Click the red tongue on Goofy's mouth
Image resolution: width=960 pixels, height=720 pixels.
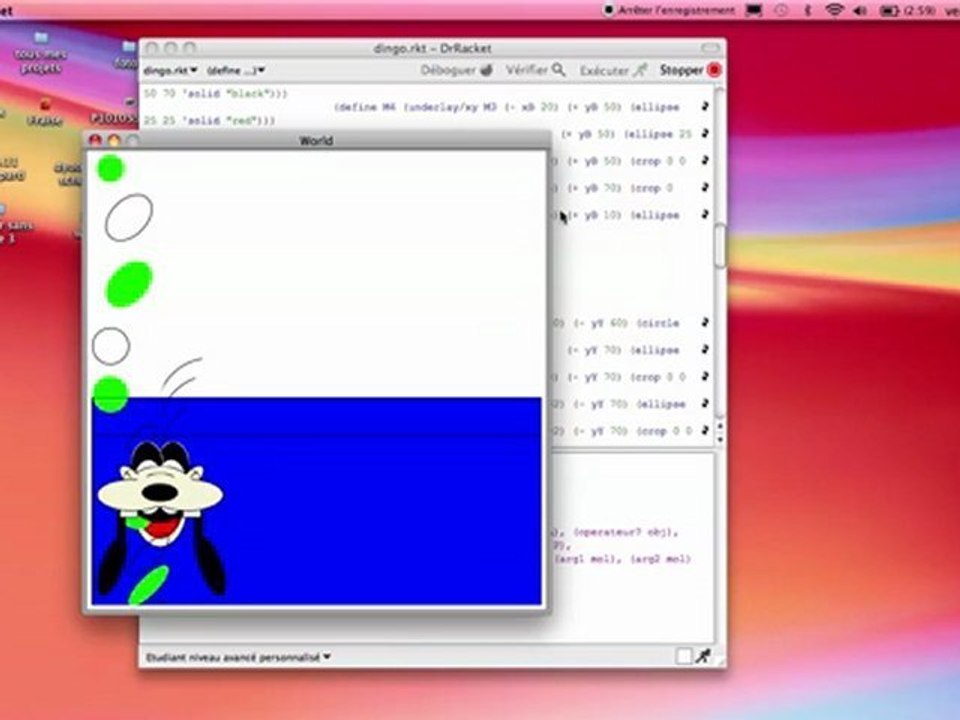pos(162,529)
